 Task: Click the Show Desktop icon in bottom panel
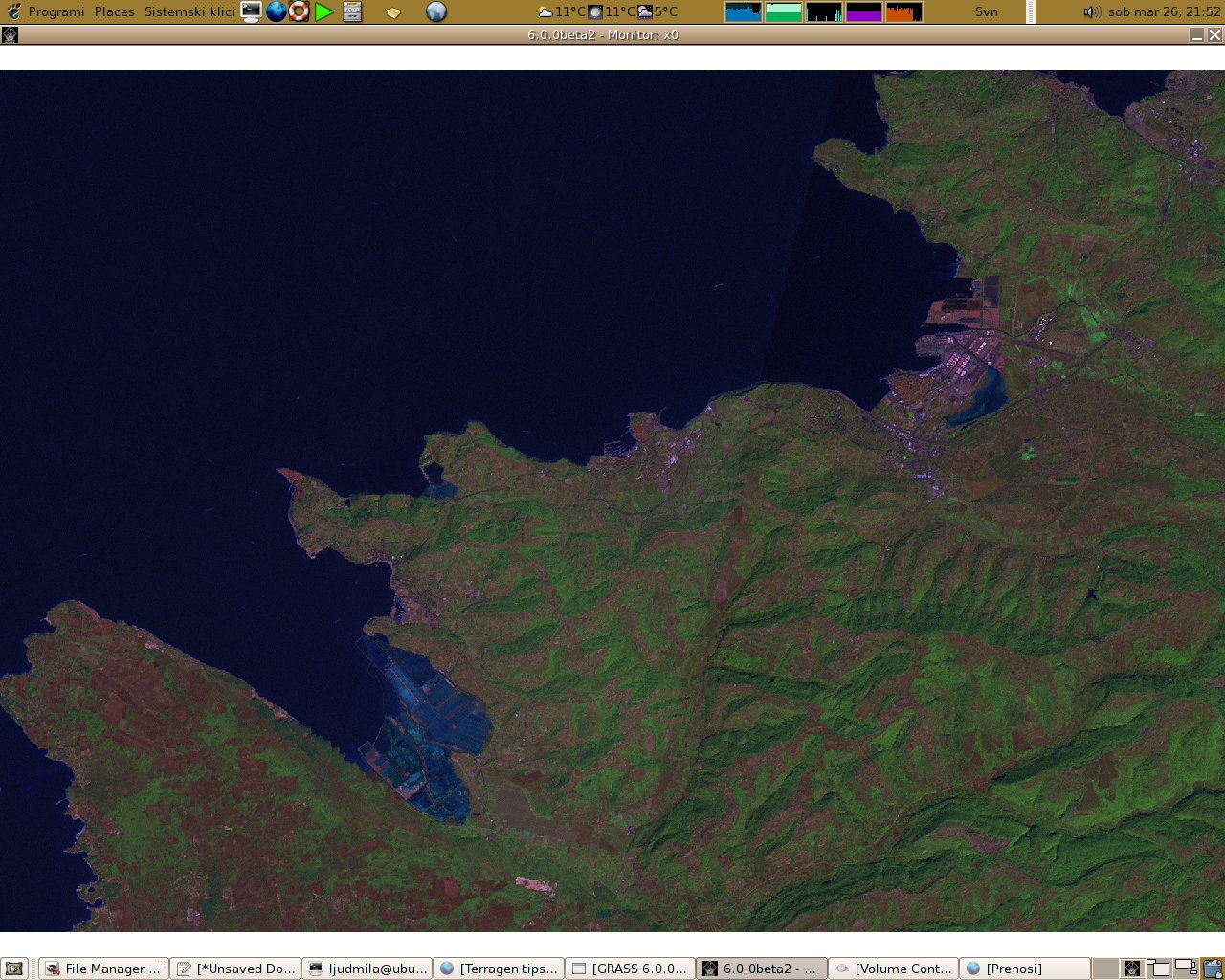[x=14, y=969]
